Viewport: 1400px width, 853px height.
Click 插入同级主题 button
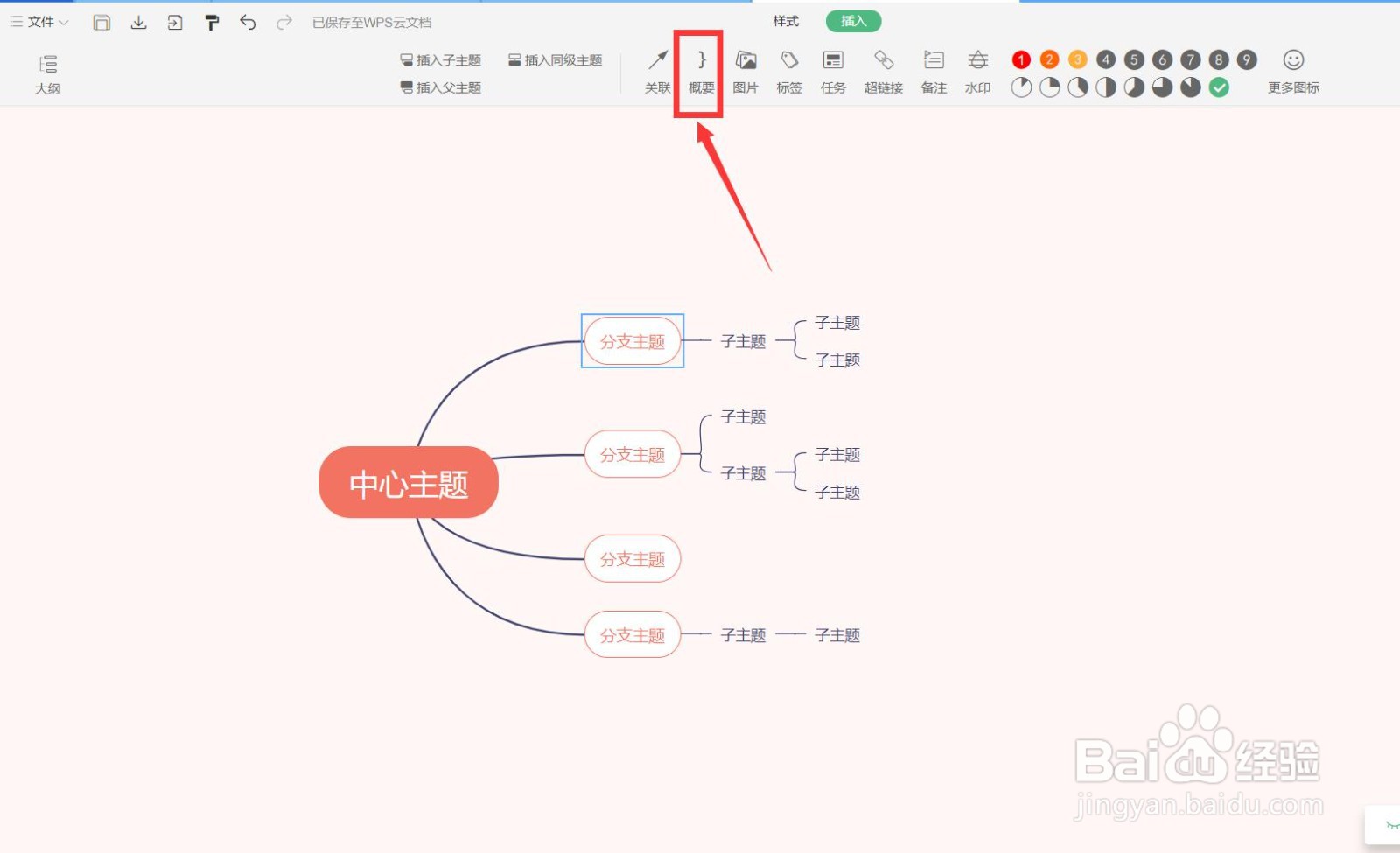pyautogui.click(x=556, y=60)
